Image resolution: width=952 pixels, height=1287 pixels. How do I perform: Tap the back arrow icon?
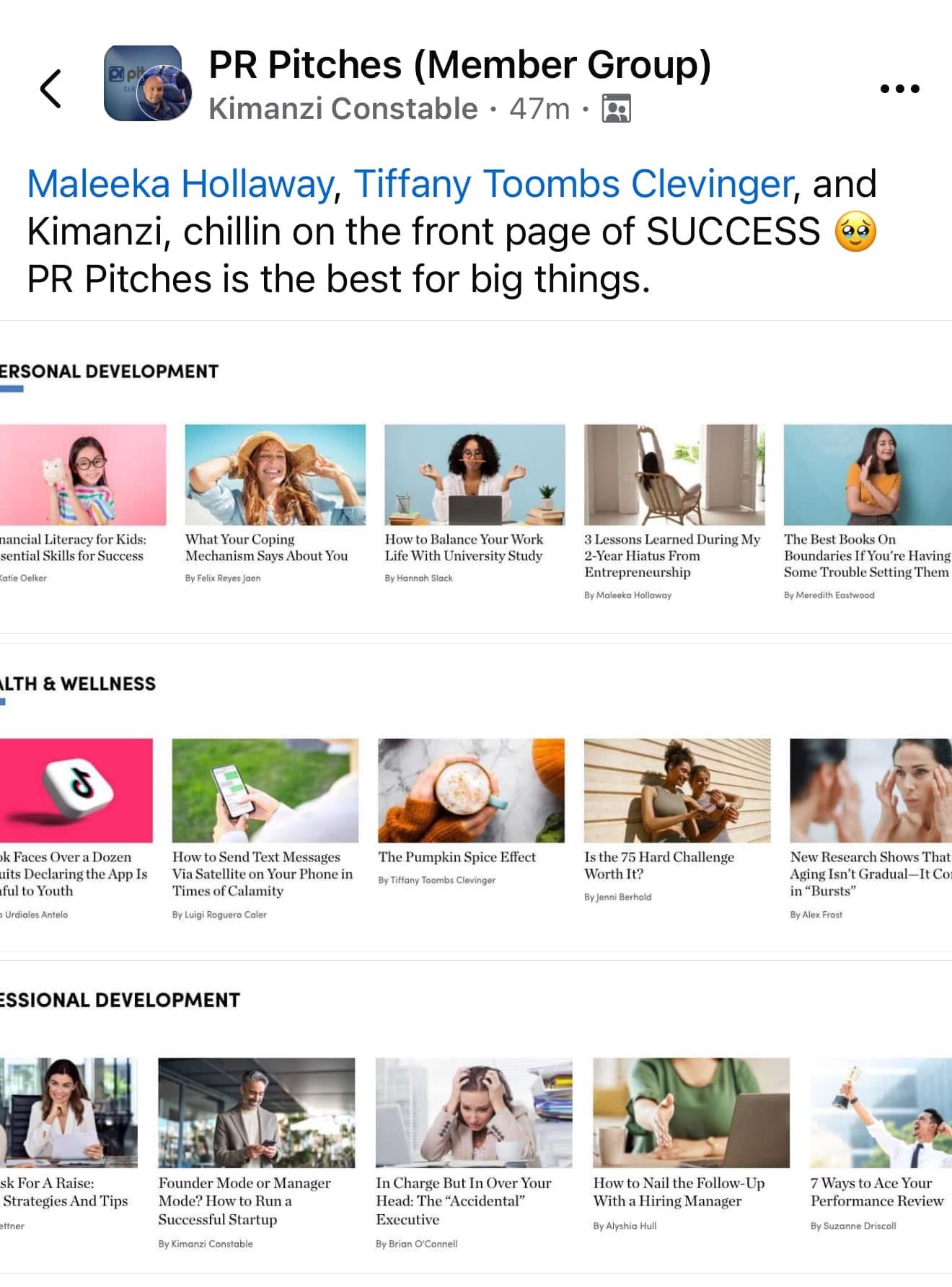click(50, 89)
